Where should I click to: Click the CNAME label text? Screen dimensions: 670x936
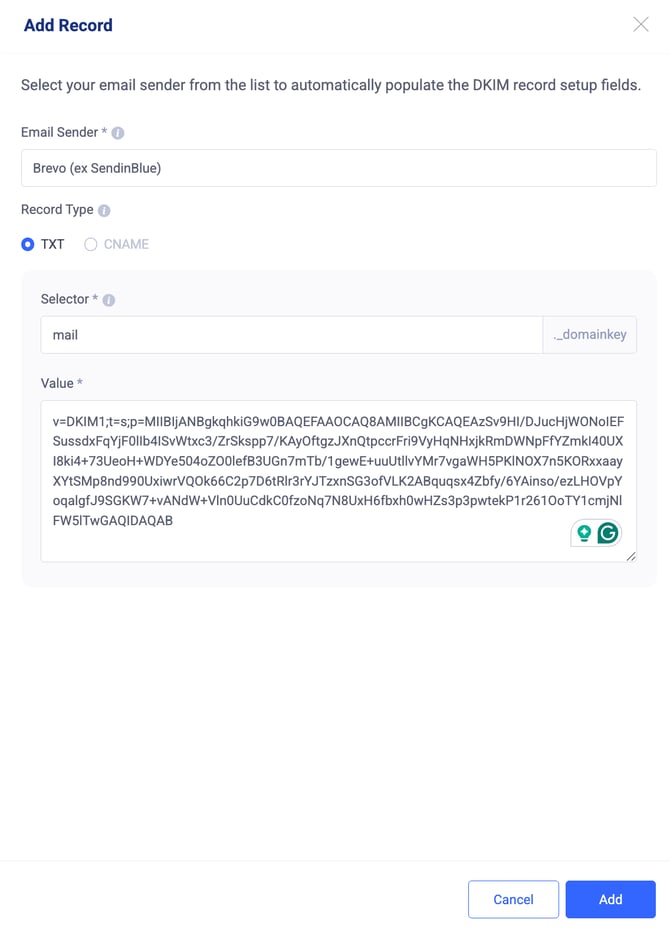[x=126, y=244]
